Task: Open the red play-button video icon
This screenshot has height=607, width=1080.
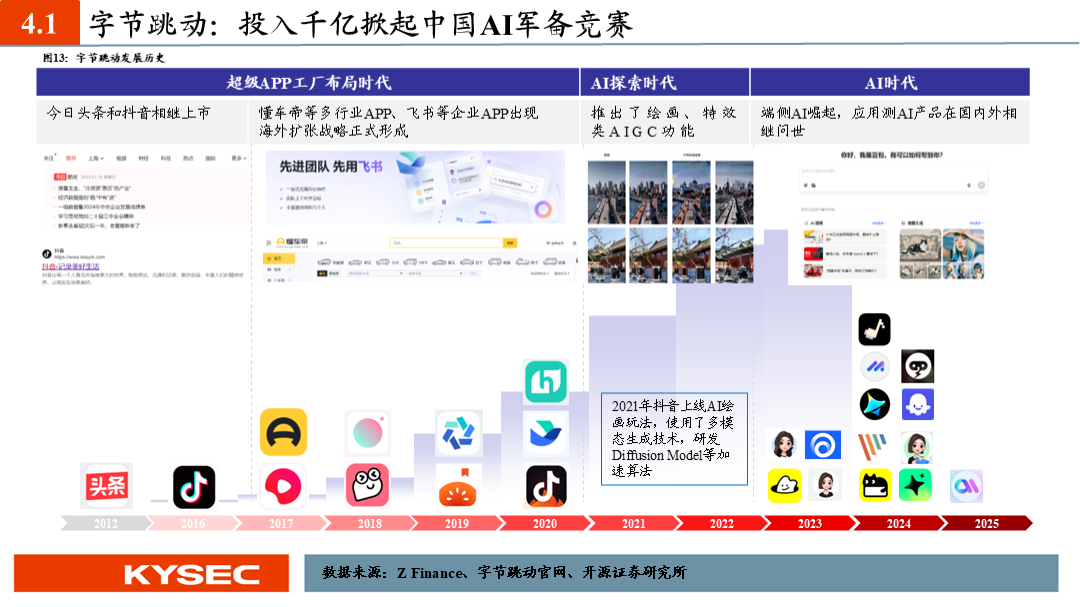Action: tap(283, 486)
